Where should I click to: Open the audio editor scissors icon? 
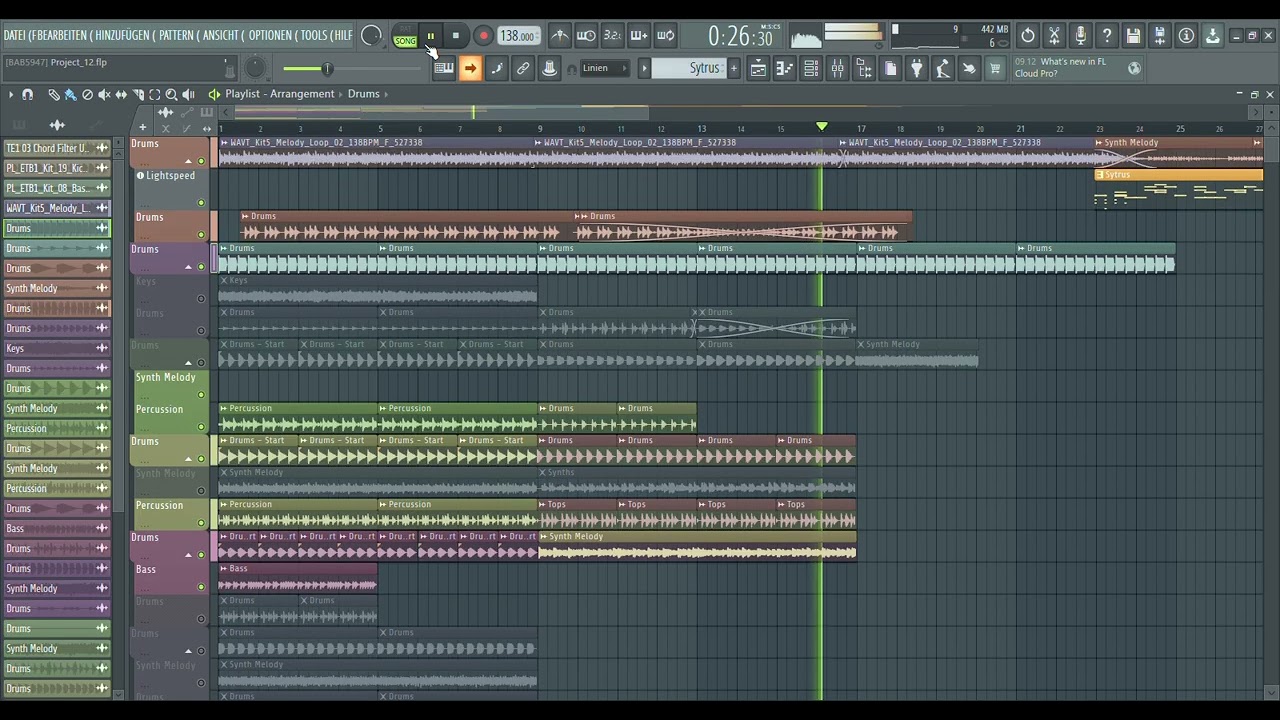[1054, 36]
